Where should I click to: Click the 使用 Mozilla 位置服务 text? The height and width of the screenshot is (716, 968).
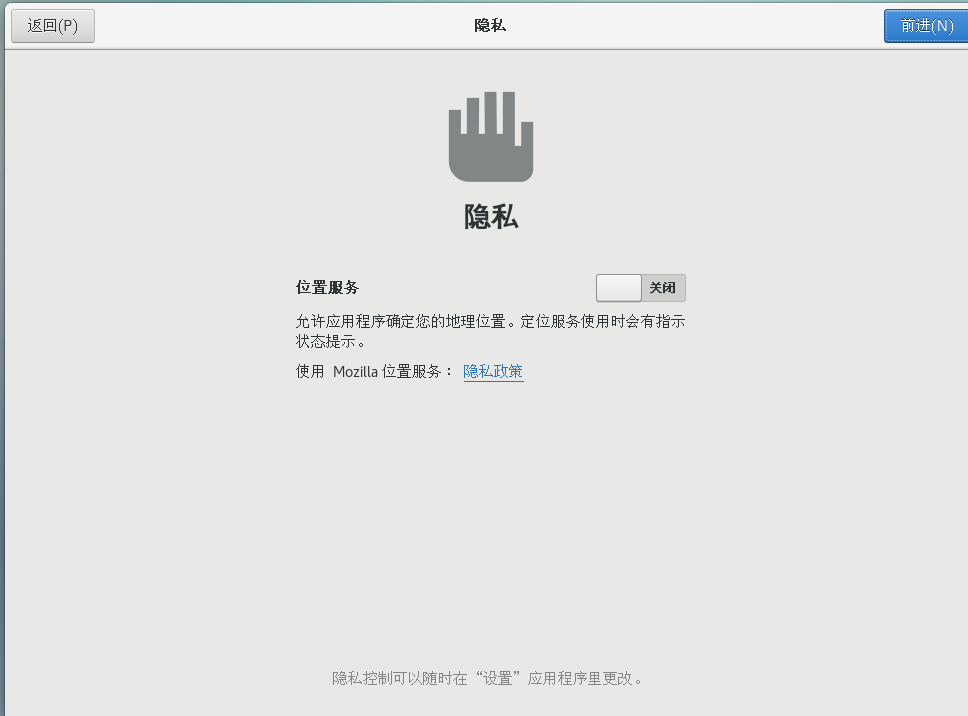[x=369, y=372]
